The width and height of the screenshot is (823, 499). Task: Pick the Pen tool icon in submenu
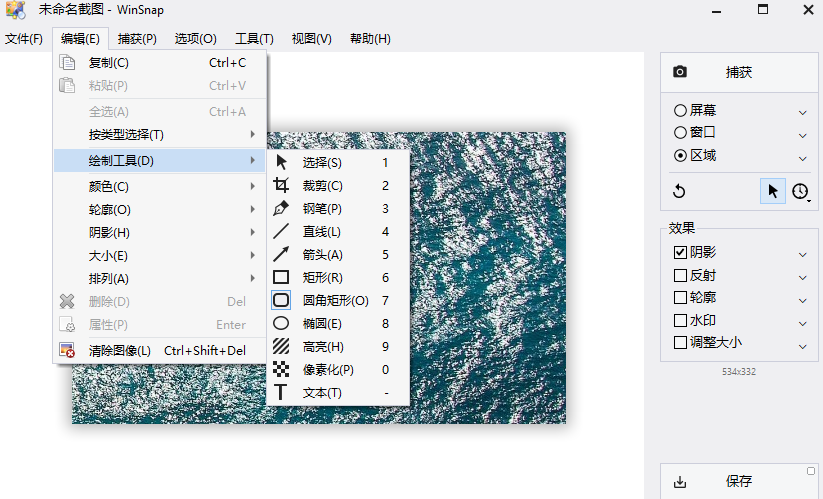pos(281,208)
